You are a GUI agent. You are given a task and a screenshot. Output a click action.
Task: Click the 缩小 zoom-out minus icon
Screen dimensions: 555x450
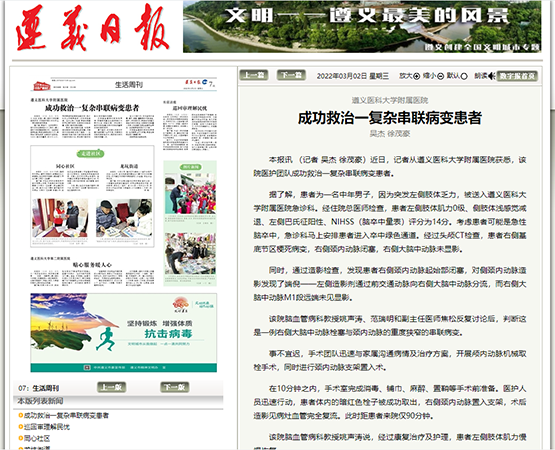click(x=441, y=76)
